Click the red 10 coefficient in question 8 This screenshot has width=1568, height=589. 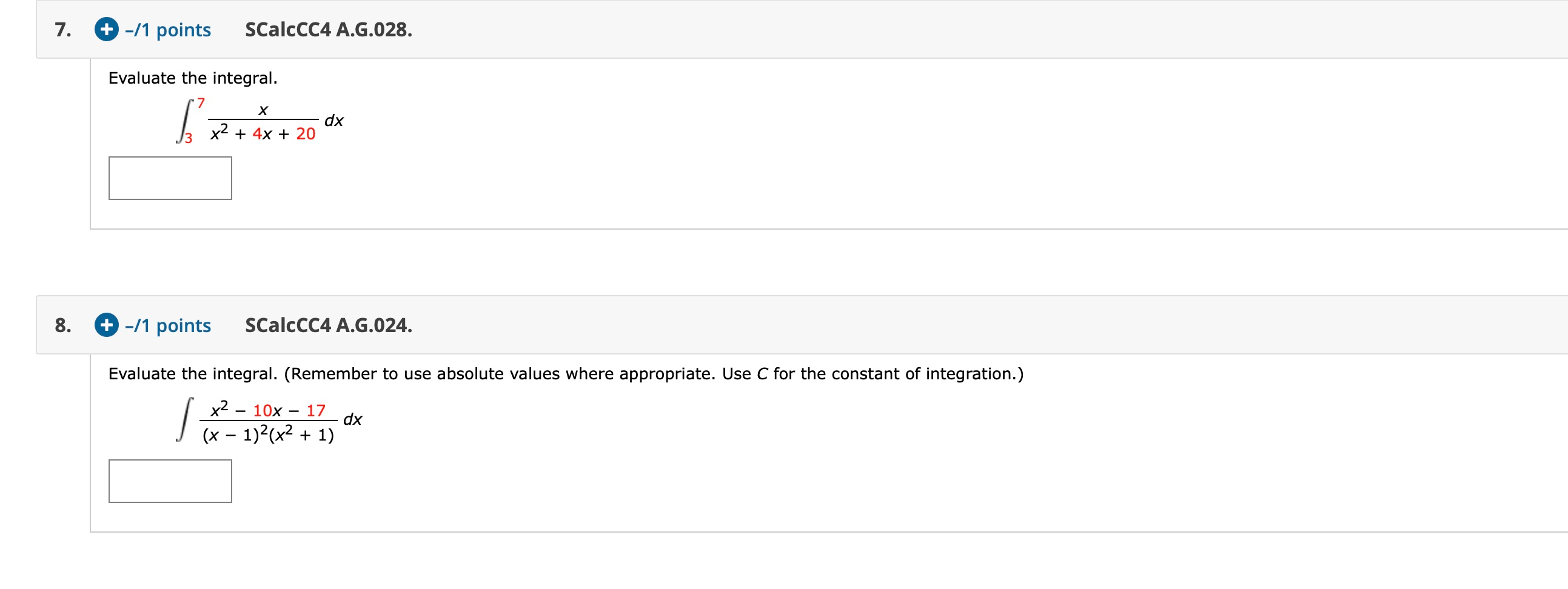[263, 411]
